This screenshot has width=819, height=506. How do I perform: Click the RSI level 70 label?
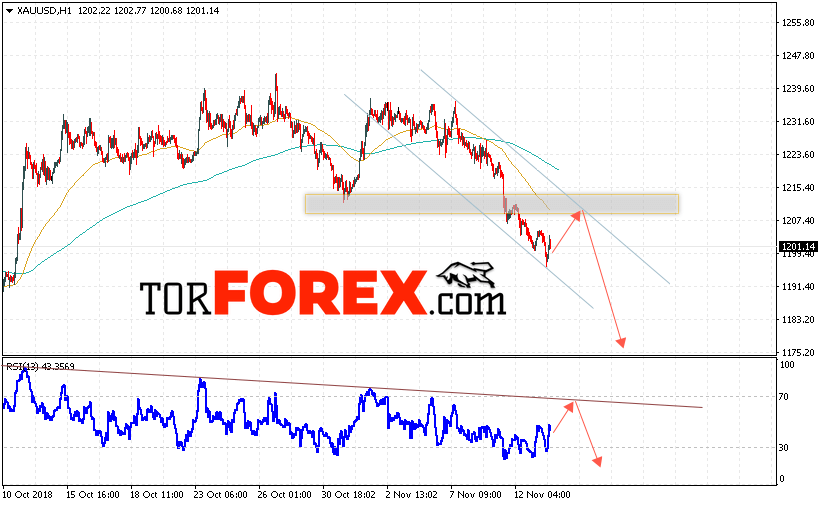click(x=784, y=397)
